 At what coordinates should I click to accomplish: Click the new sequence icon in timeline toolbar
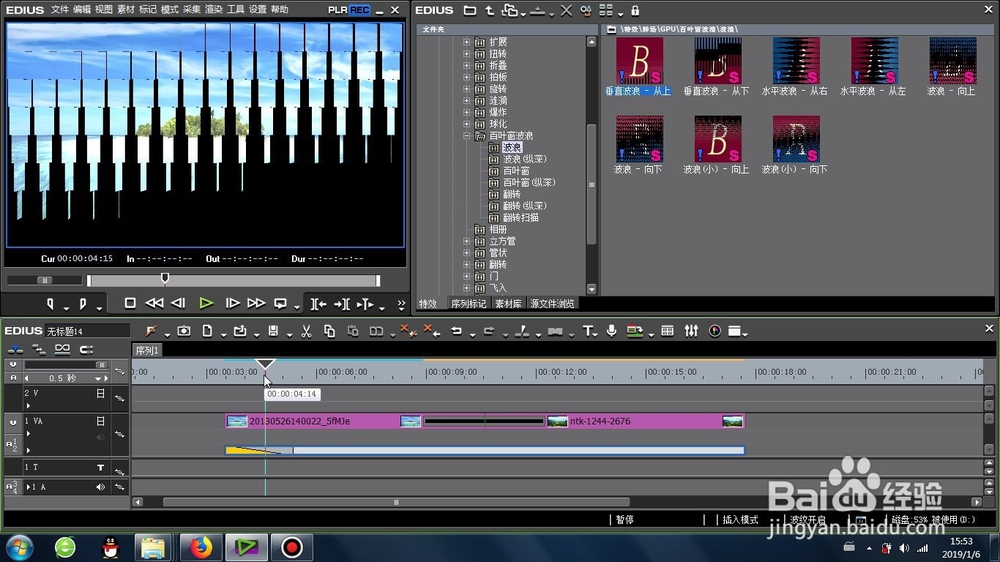207,331
